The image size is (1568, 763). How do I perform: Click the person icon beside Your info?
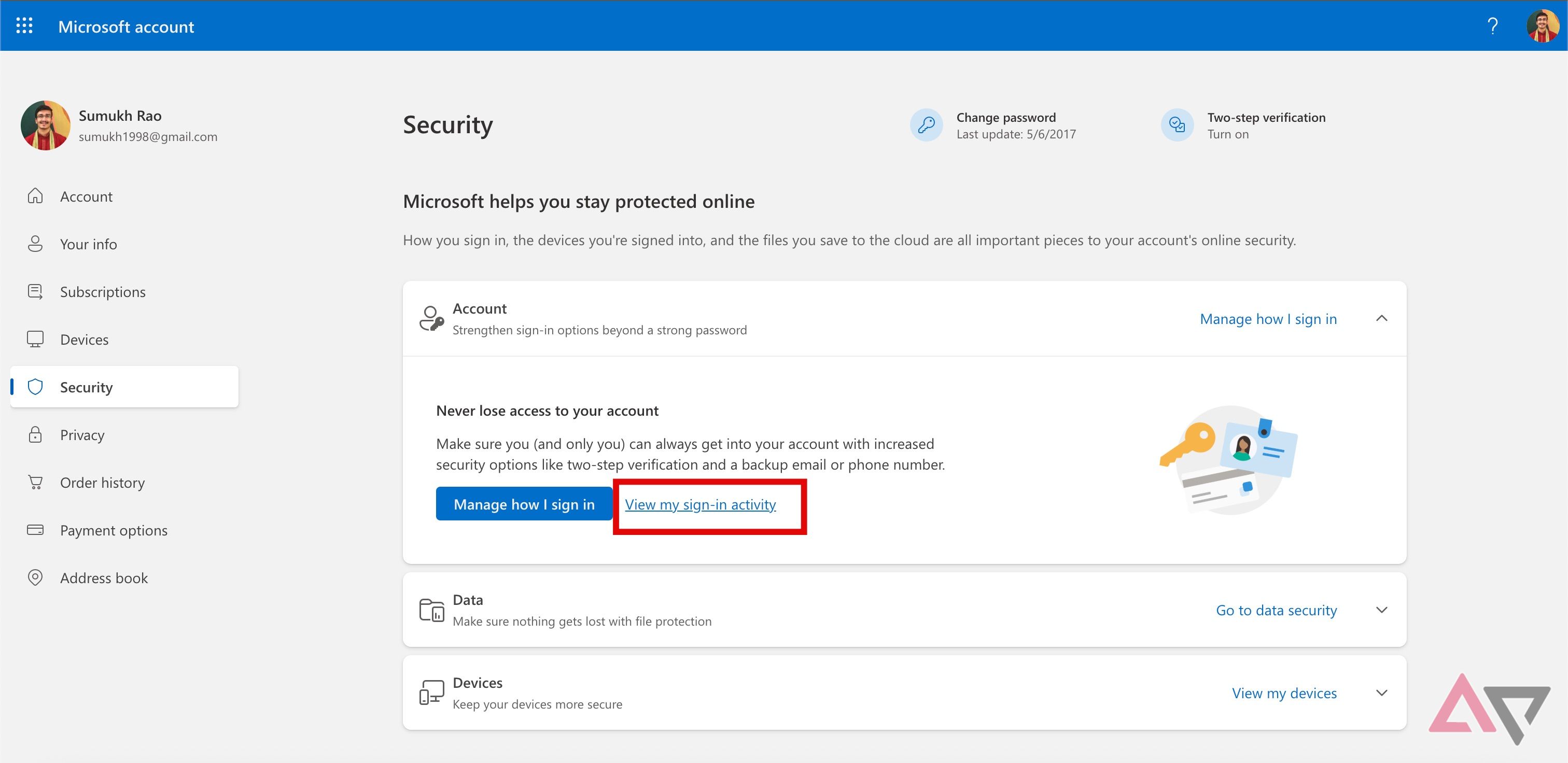pos(35,244)
